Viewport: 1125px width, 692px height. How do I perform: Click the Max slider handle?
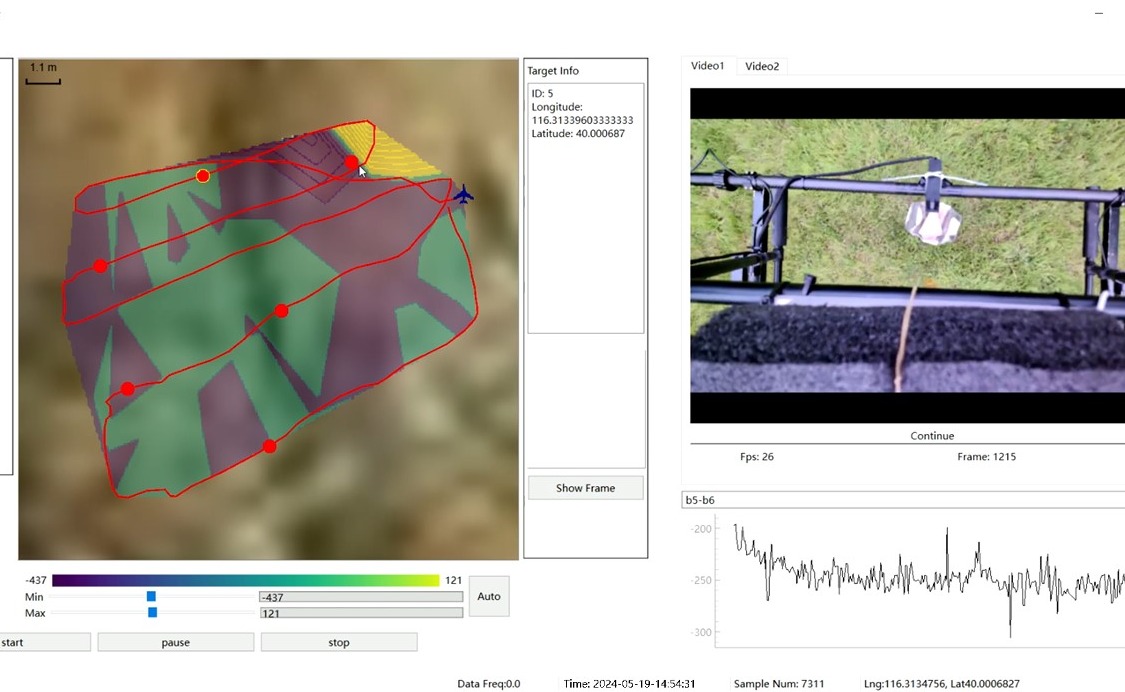pyautogui.click(x=153, y=612)
